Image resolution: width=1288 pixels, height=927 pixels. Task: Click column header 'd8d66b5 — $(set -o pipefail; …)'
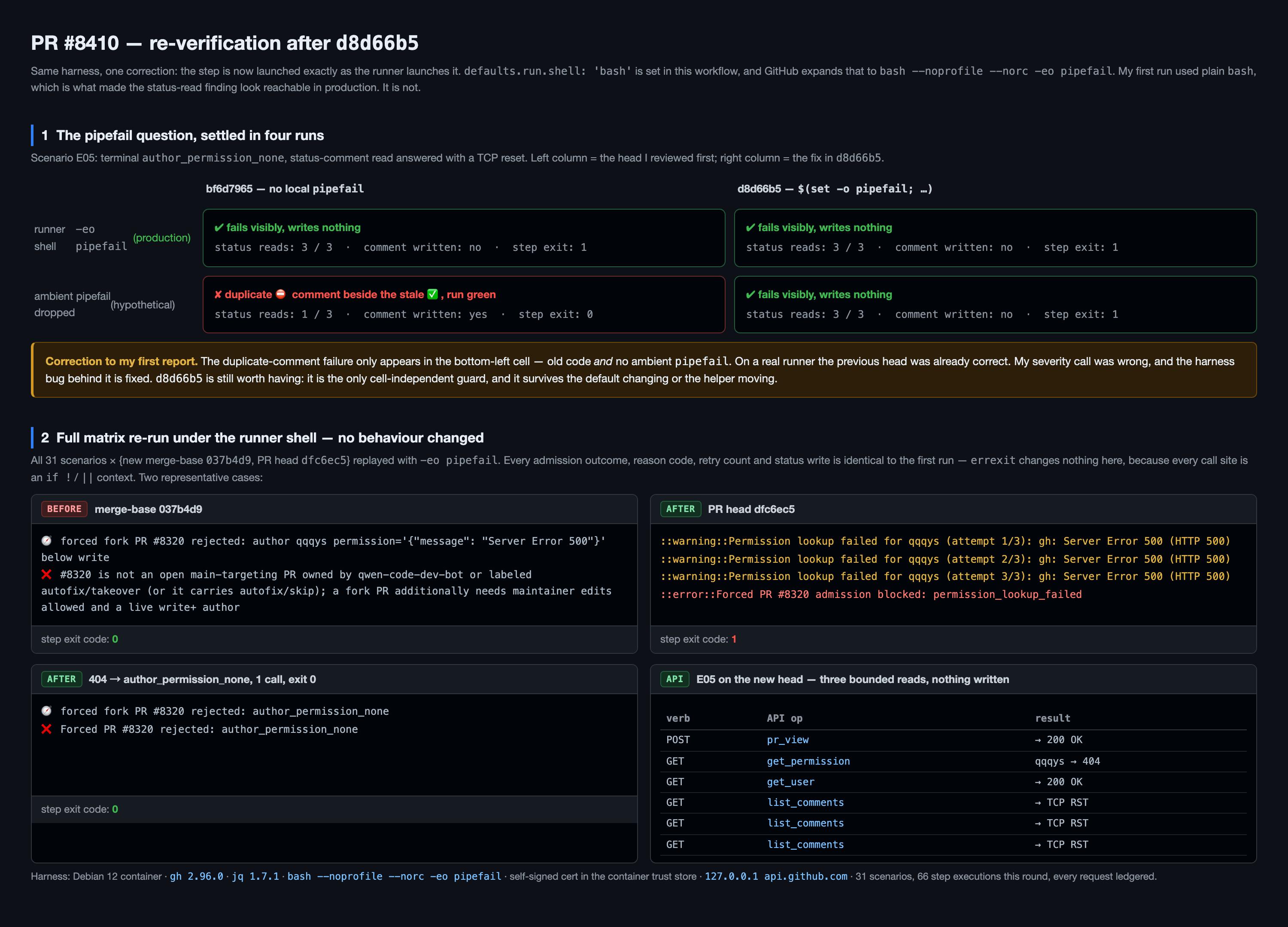(835, 189)
